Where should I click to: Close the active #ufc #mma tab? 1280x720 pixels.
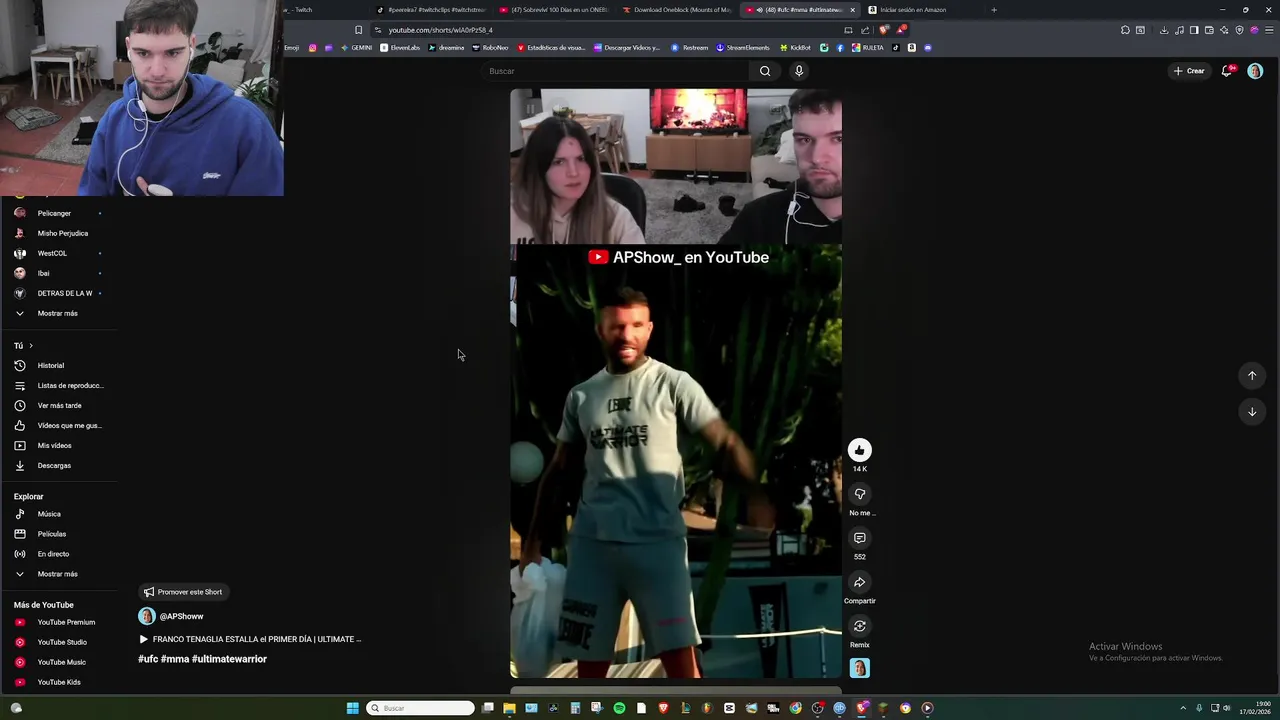[x=852, y=10]
